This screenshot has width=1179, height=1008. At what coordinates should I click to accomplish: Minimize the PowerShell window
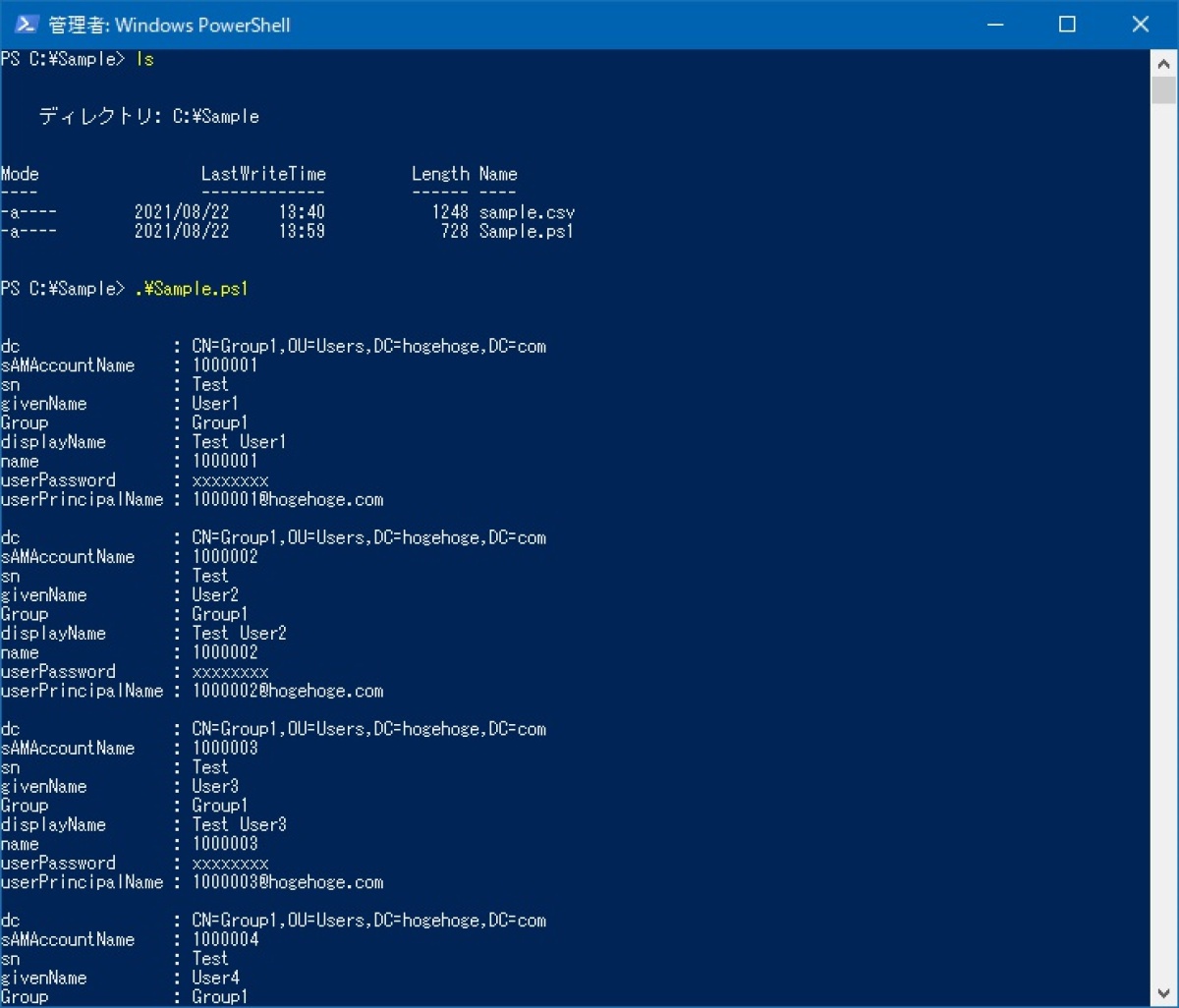coord(994,24)
